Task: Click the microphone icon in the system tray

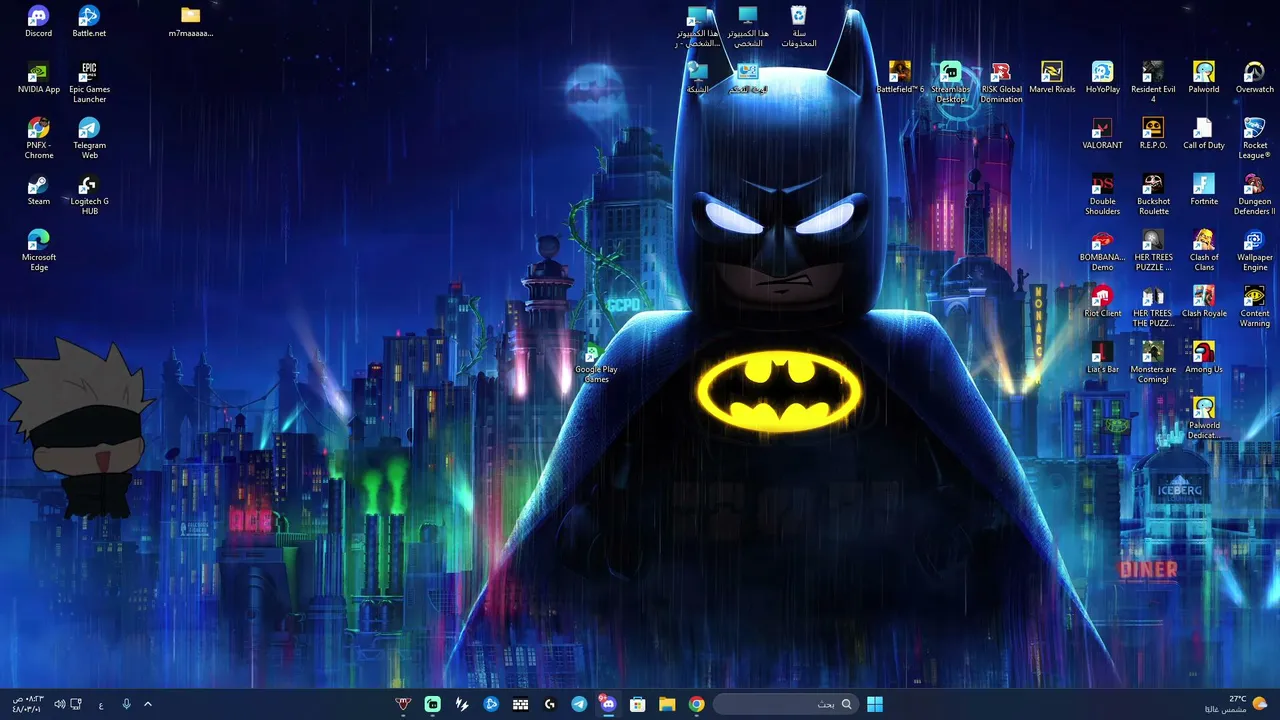Action: tap(126, 704)
